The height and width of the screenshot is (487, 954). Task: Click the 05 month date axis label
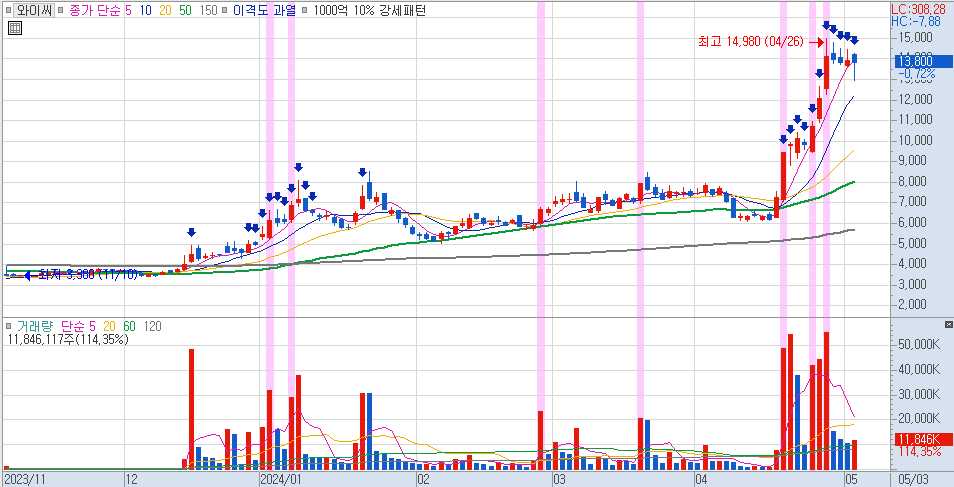pos(851,478)
